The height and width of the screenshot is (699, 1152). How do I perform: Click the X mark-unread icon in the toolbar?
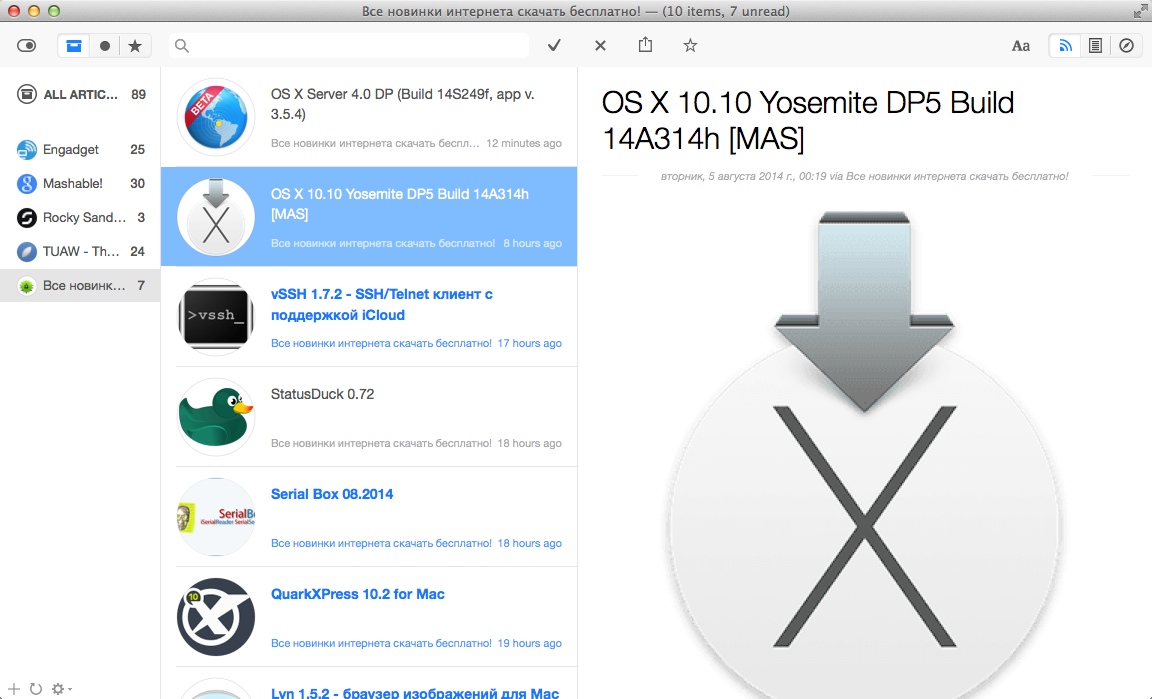click(x=600, y=46)
